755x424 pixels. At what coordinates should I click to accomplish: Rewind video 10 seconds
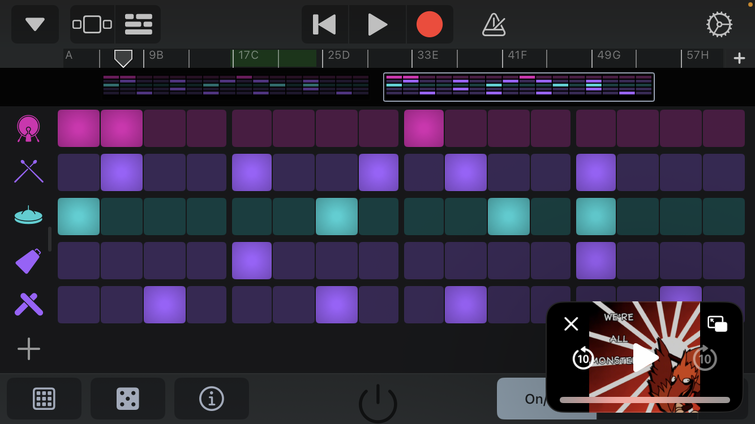pyautogui.click(x=583, y=359)
